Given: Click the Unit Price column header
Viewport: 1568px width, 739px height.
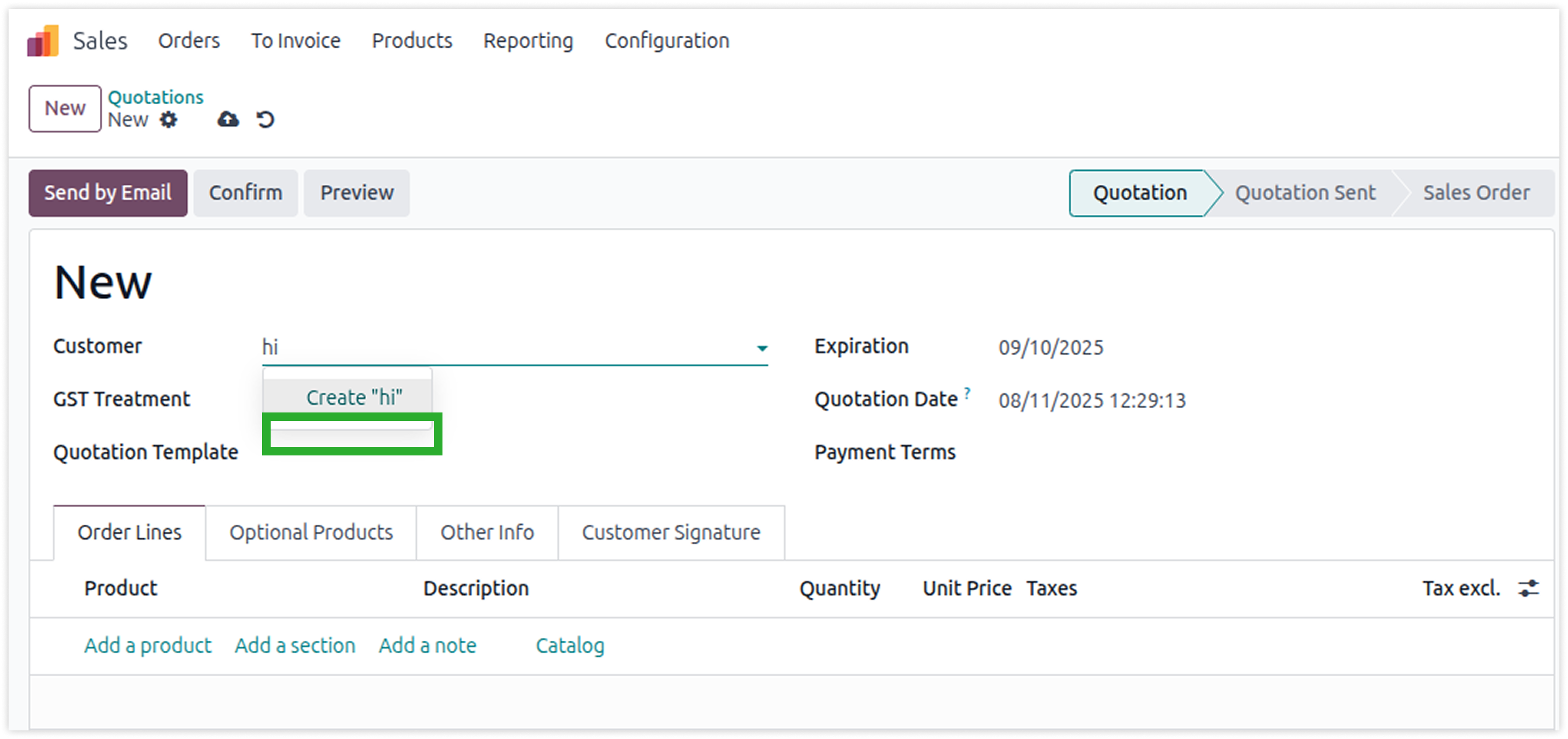Looking at the screenshot, I should 967,589.
